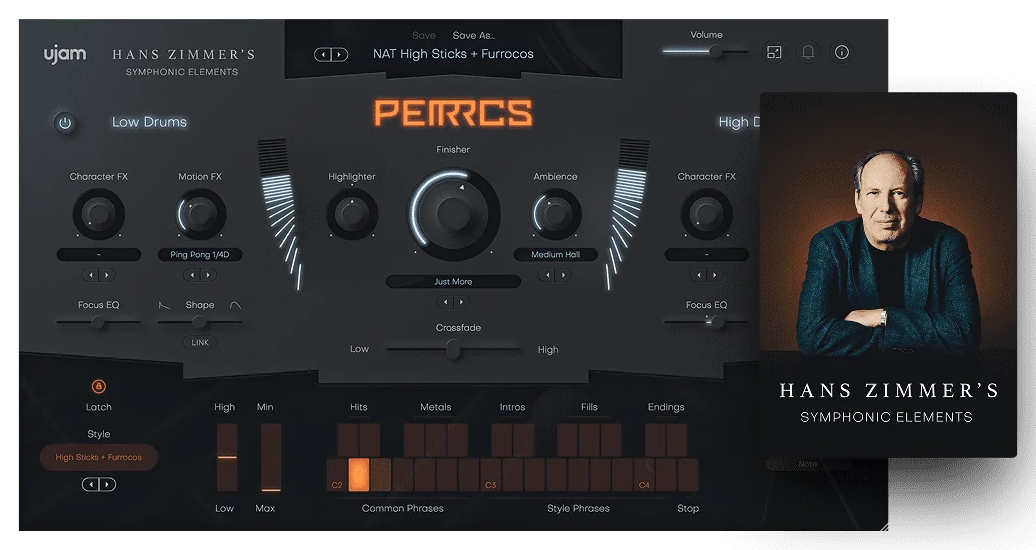Click the Common Phrases label
1036x550 pixels.
[402, 508]
